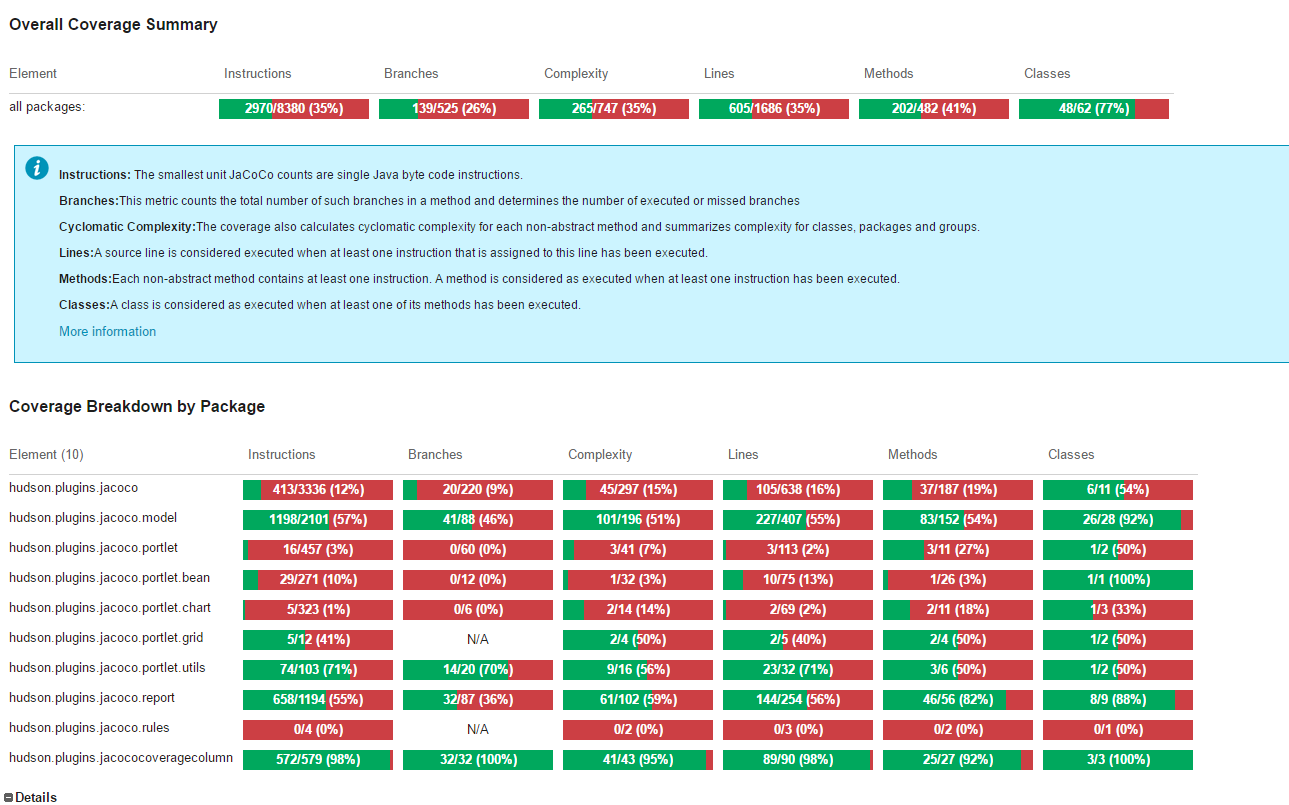Click the blue info icon in the notice box
Screen dimensions: 1289x805
coord(37,168)
